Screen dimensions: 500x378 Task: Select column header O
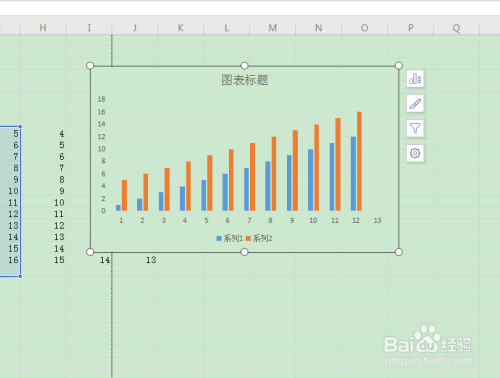[365, 28]
